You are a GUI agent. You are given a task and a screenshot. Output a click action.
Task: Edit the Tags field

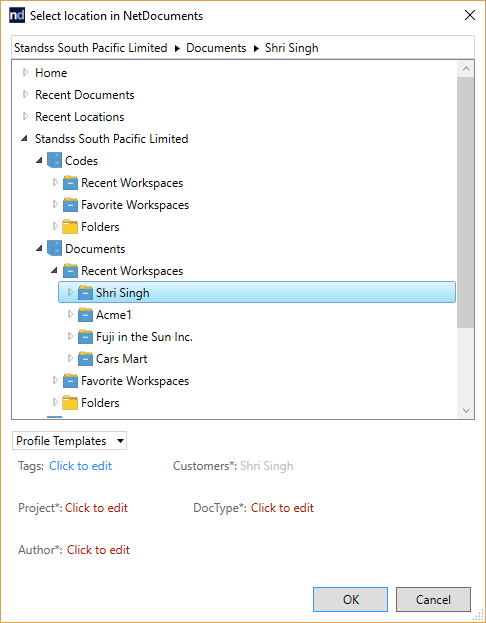point(81,466)
